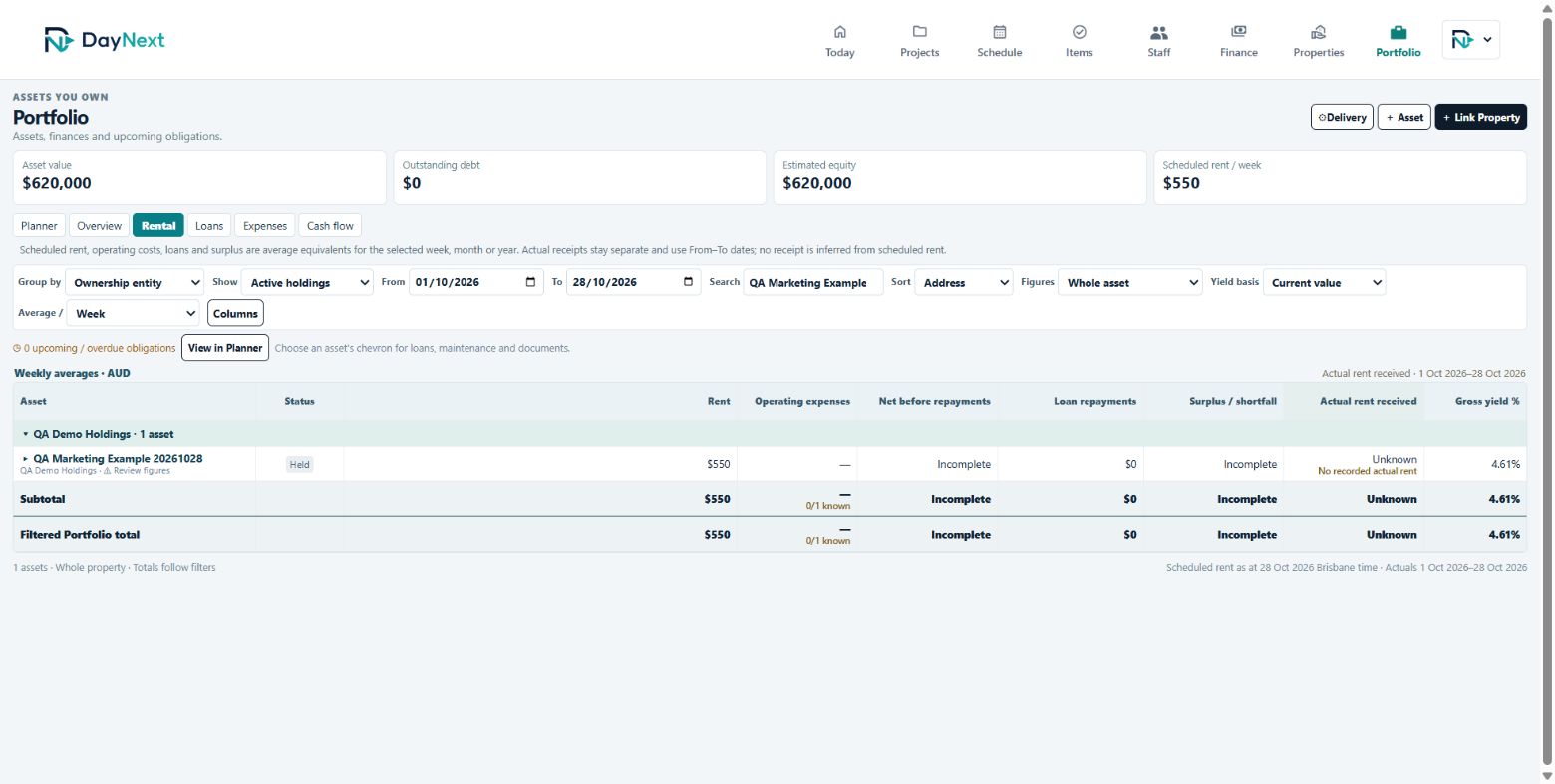The height and width of the screenshot is (784, 1555).
Task: Click the From date field 01/10/2026
Action: [x=476, y=283]
